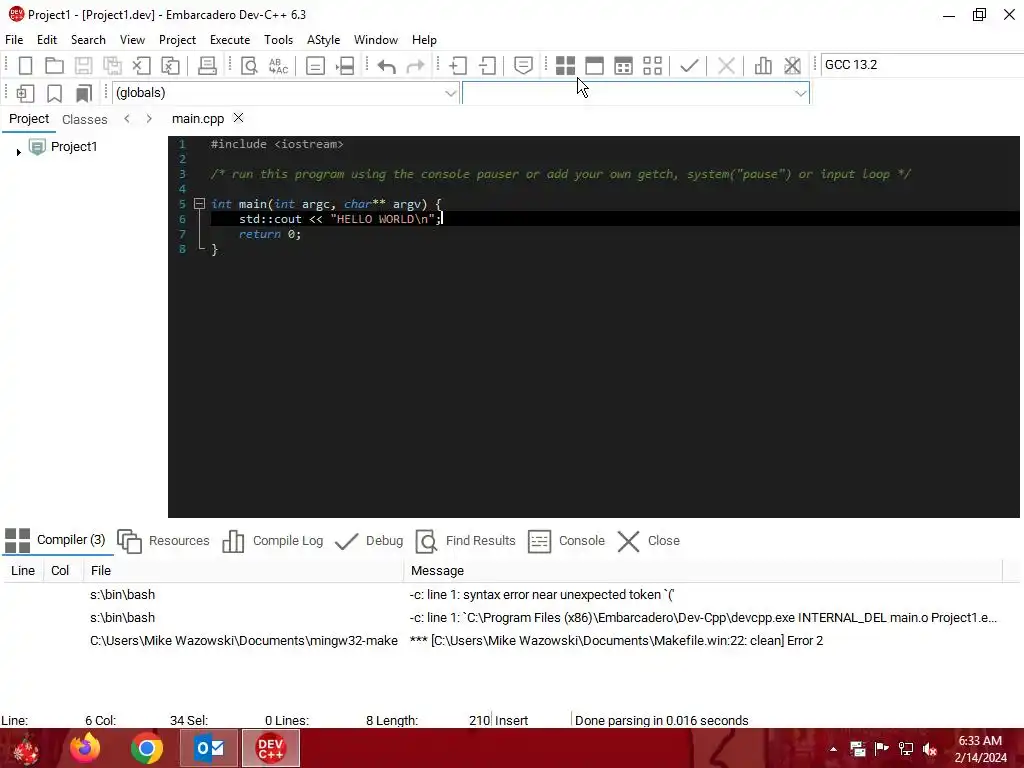Viewport: 1024px width, 768px height.
Task: Click the Save file icon
Action: tap(83, 65)
